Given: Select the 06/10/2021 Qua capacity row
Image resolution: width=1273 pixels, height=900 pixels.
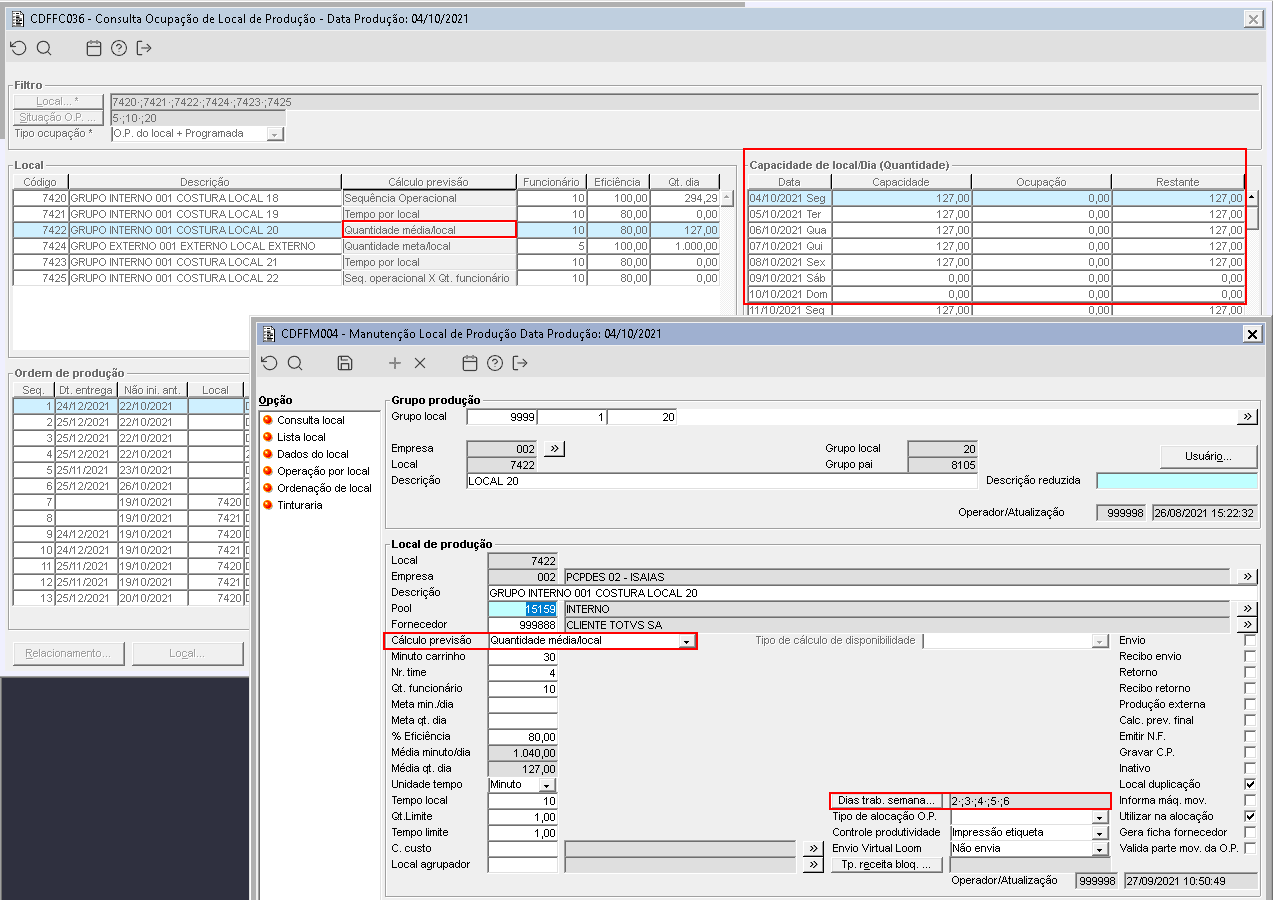Looking at the screenshot, I should tap(996, 230).
